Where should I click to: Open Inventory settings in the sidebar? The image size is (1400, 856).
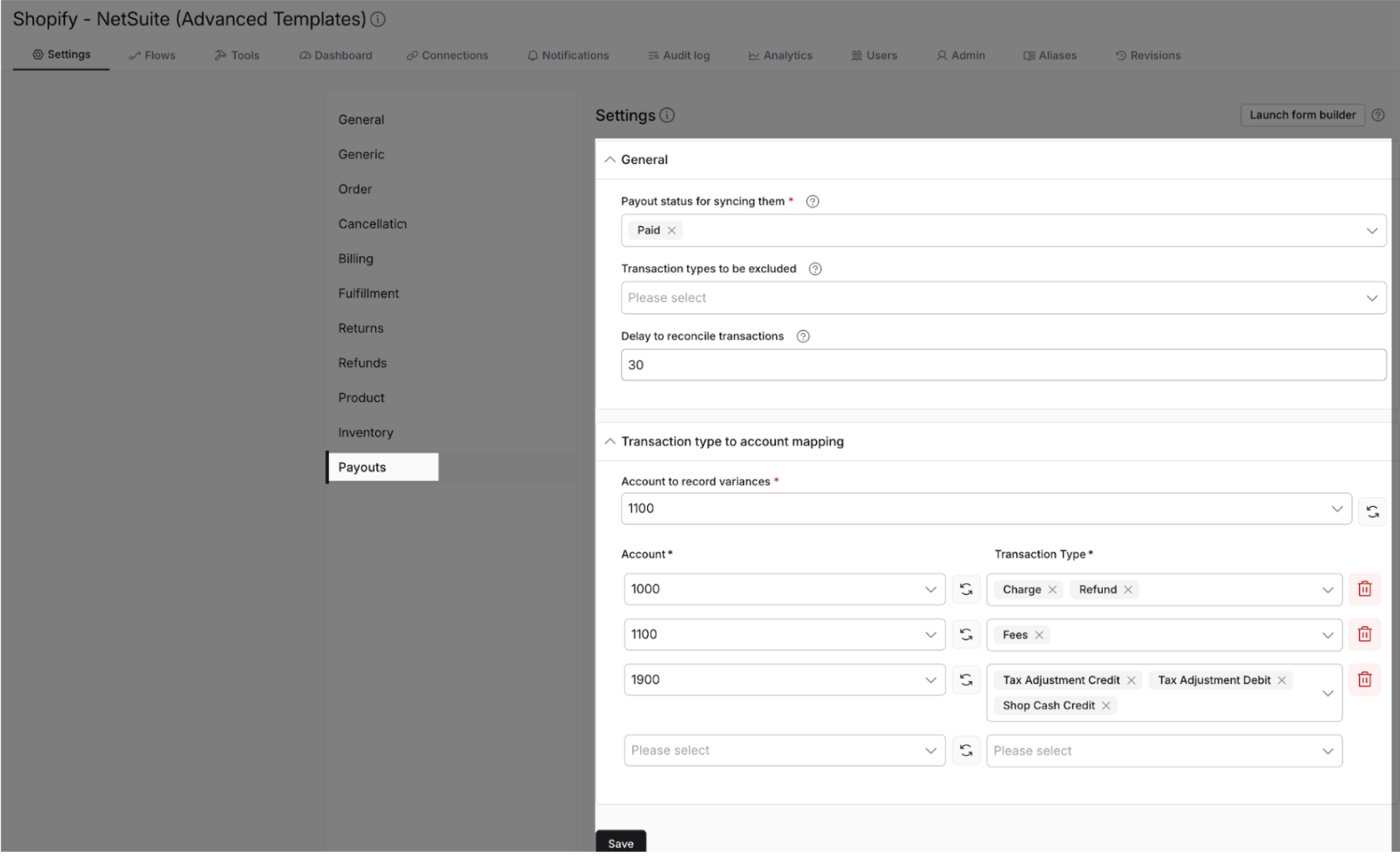point(366,433)
